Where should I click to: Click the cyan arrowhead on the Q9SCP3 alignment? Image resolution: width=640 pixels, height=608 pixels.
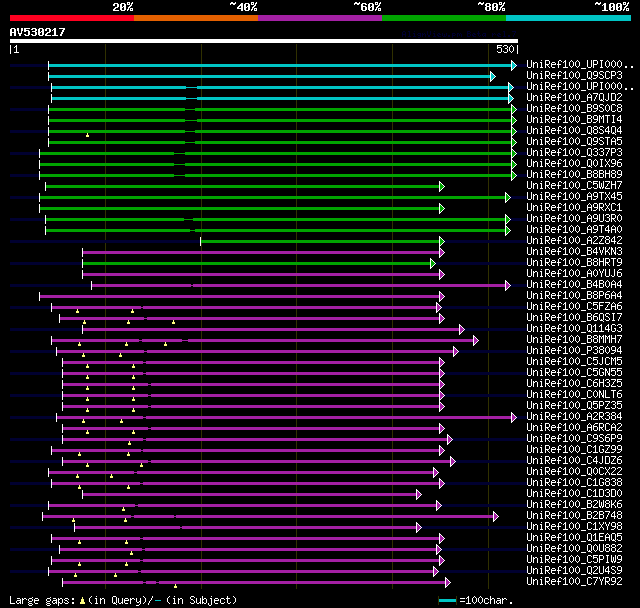[x=493, y=76]
